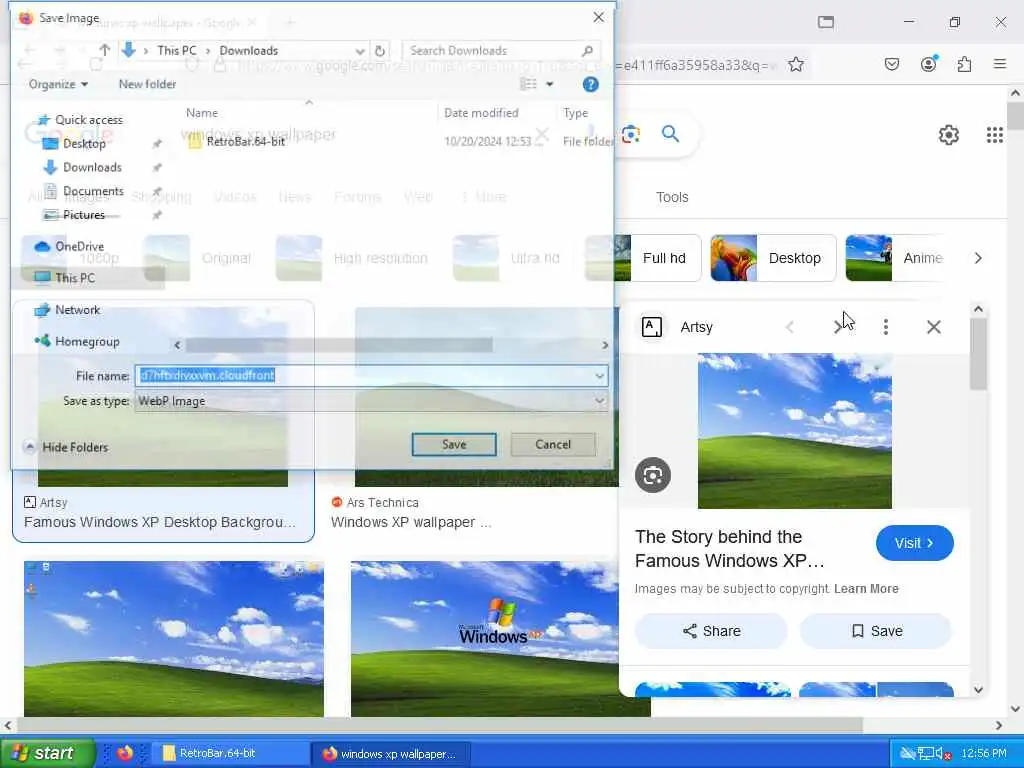
Task: Select the RetroBar.64-bit folder row
Action: (398, 141)
